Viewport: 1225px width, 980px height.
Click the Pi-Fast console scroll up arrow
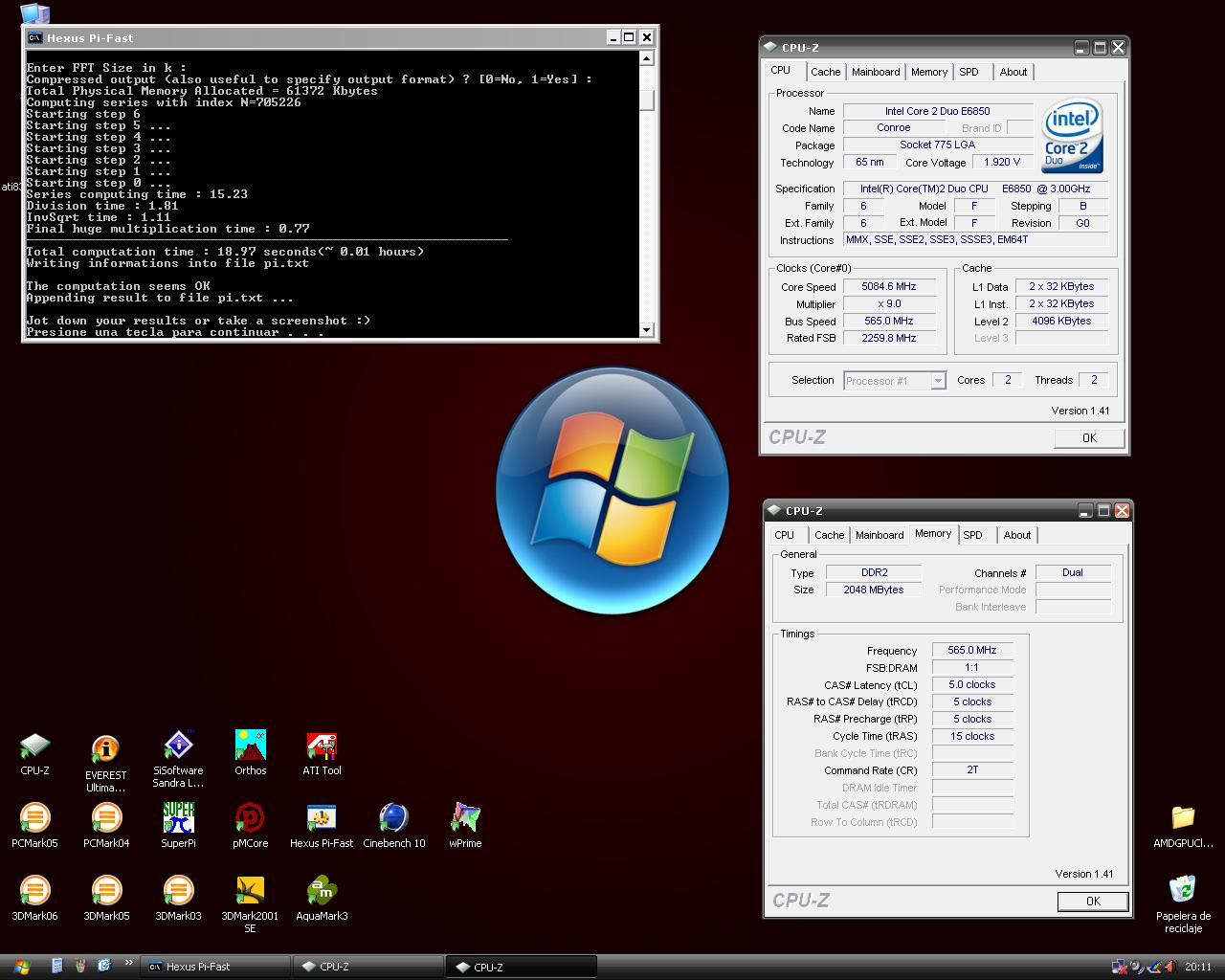click(647, 58)
